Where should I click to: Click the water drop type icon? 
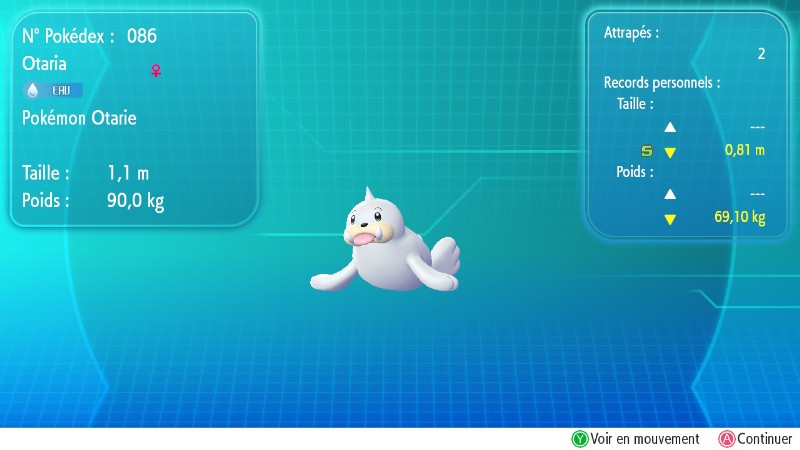32,90
